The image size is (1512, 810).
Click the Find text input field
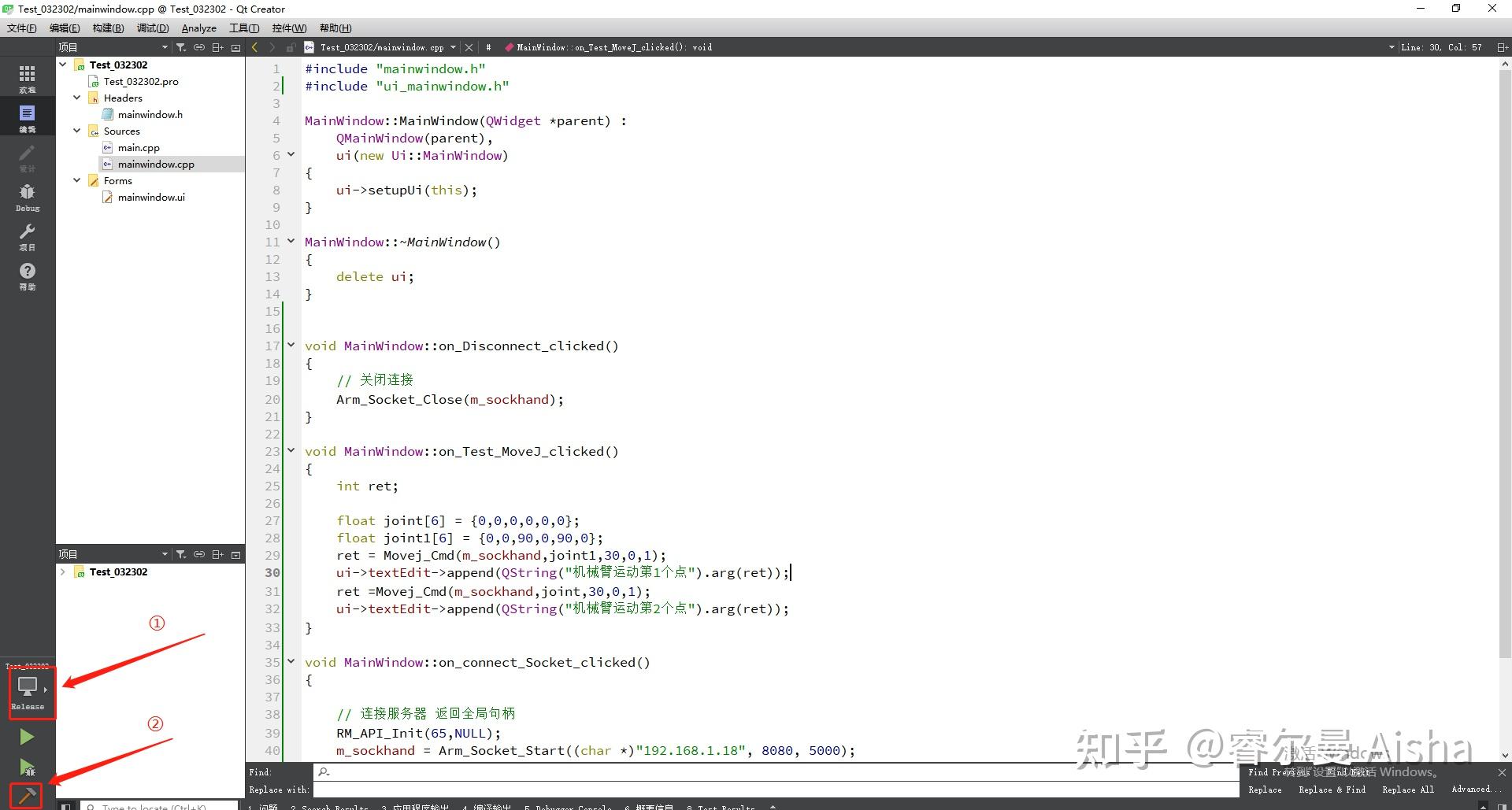click(x=776, y=772)
